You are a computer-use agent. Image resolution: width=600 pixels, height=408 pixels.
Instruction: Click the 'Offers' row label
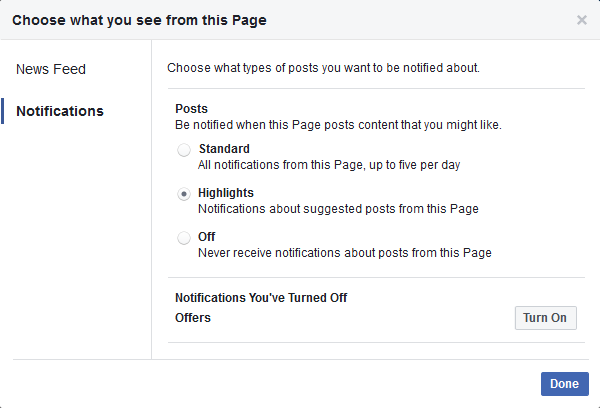point(193,318)
